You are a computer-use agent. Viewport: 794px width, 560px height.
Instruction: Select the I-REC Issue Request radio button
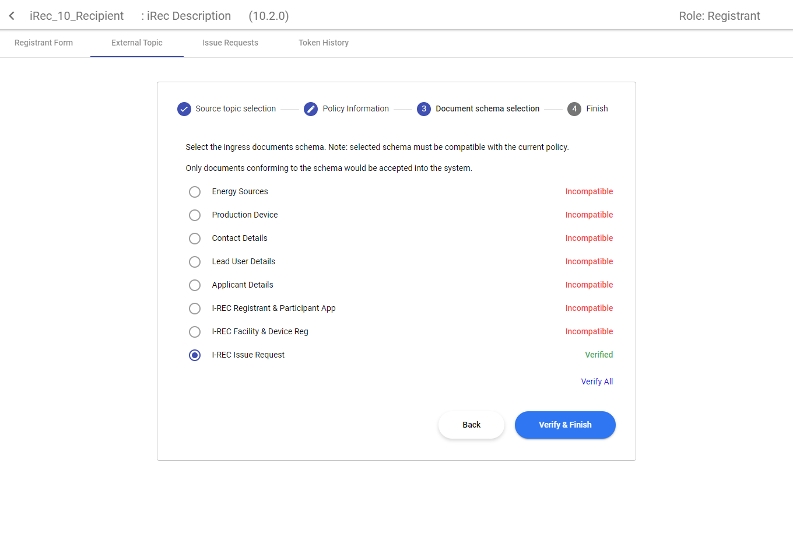(195, 355)
